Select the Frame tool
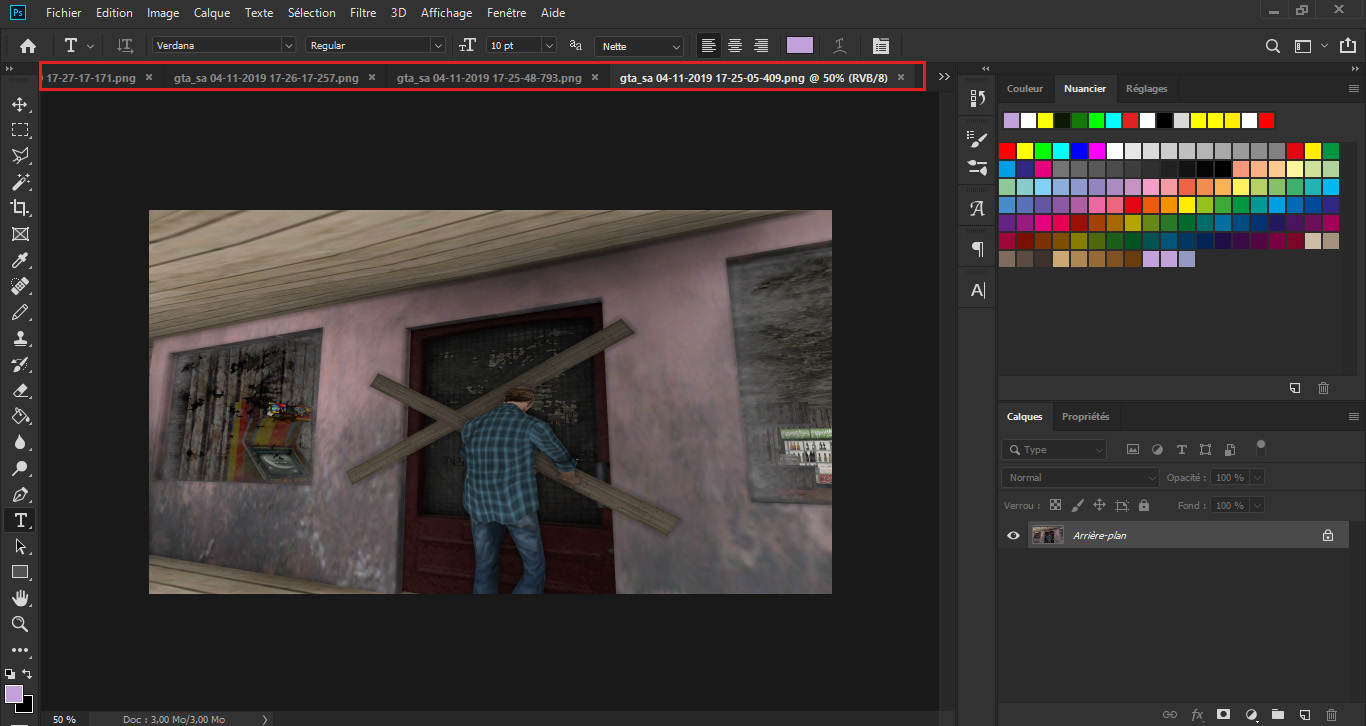 click(19, 234)
